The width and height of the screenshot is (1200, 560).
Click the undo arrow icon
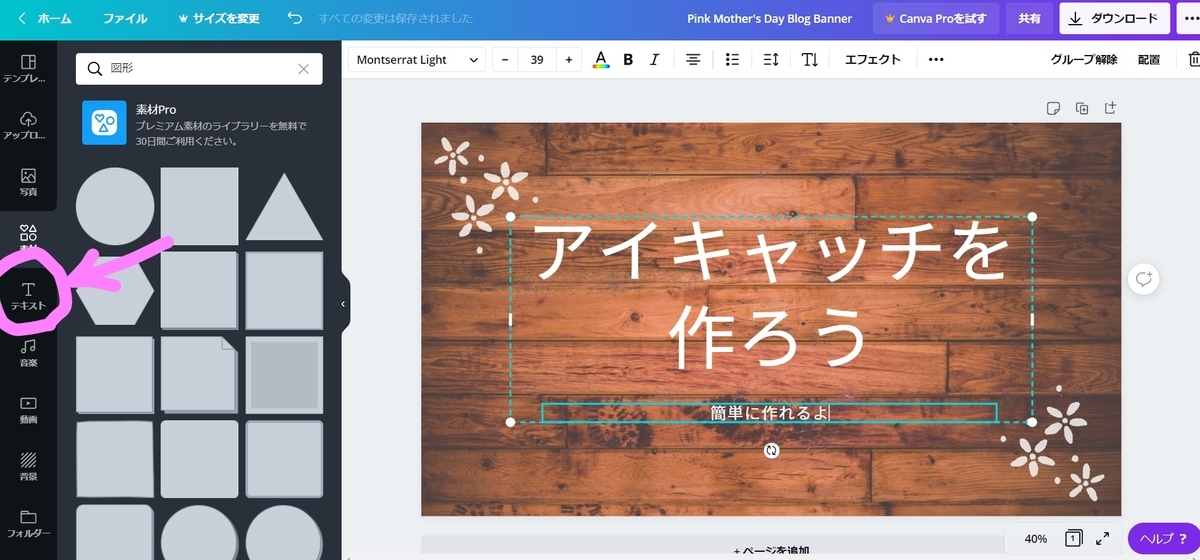pos(294,18)
